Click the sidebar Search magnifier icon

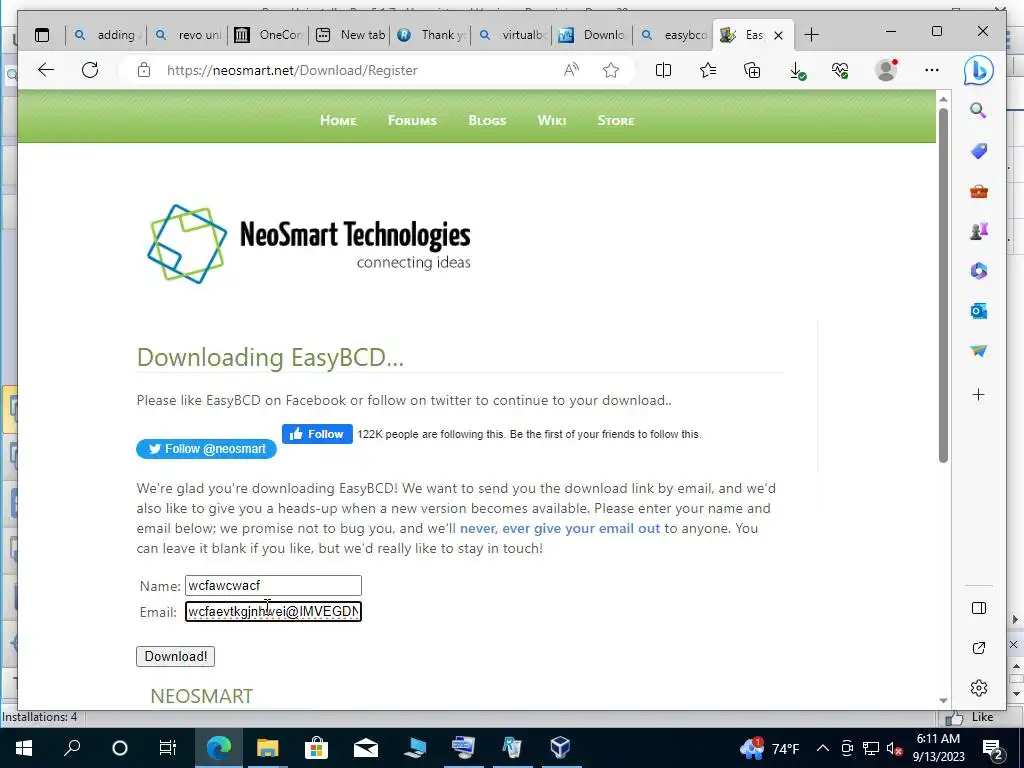(978, 110)
